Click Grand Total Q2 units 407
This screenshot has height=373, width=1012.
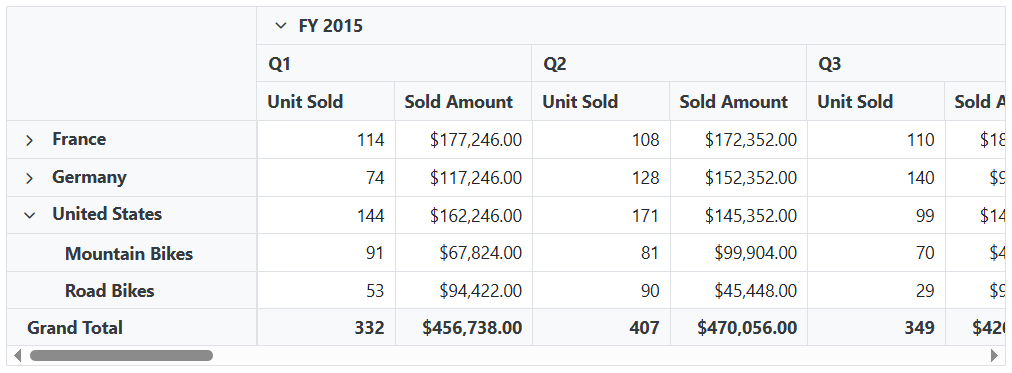(x=601, y=327)
